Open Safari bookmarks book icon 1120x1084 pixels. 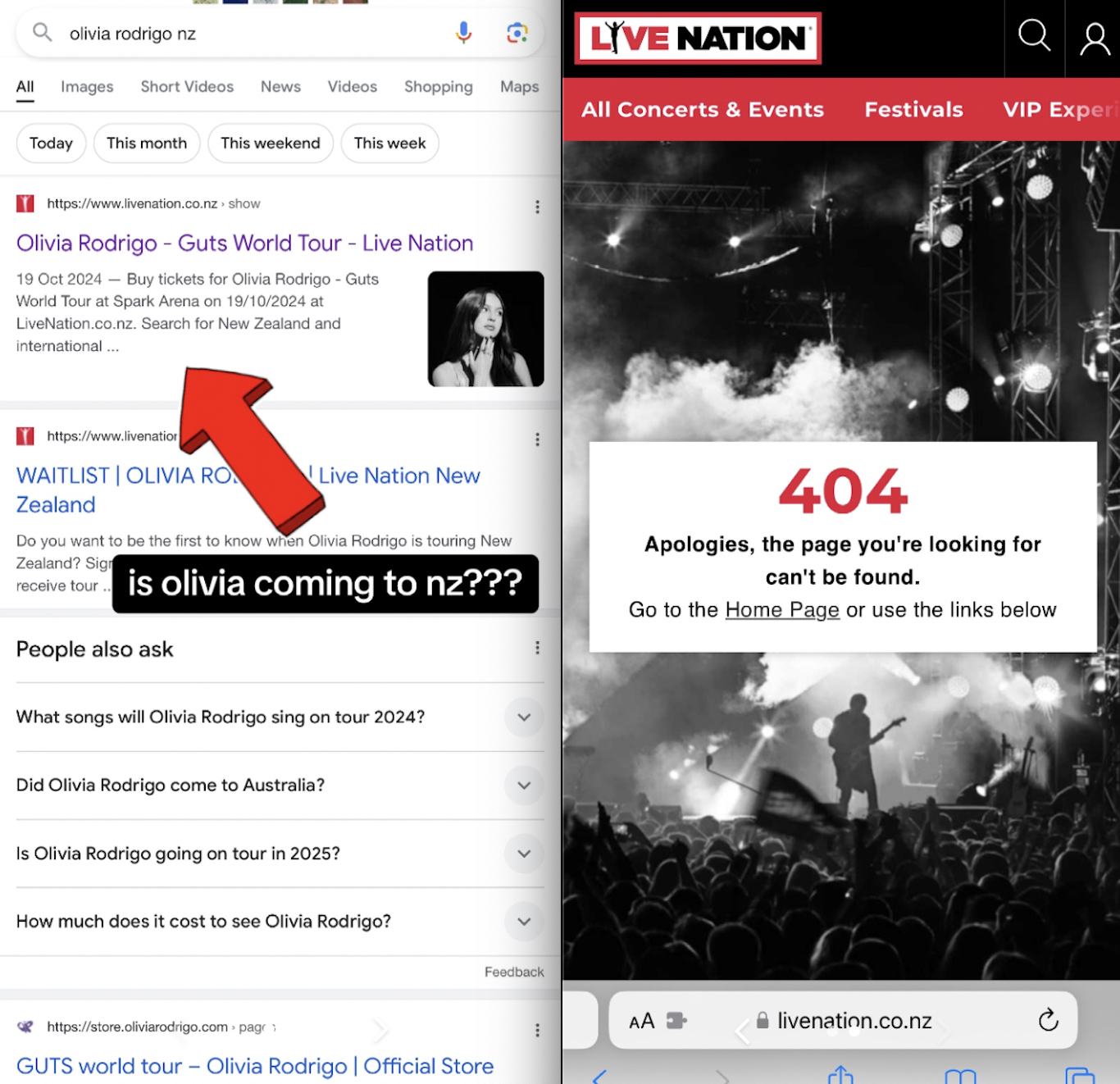pyautogui.click(x=960, y=1076)
